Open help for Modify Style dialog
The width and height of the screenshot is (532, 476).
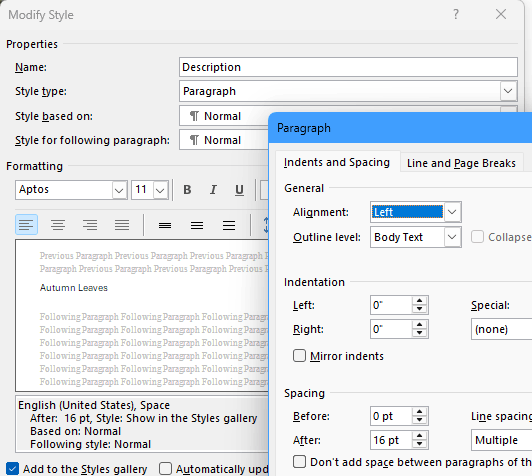(x=456, y=14)
